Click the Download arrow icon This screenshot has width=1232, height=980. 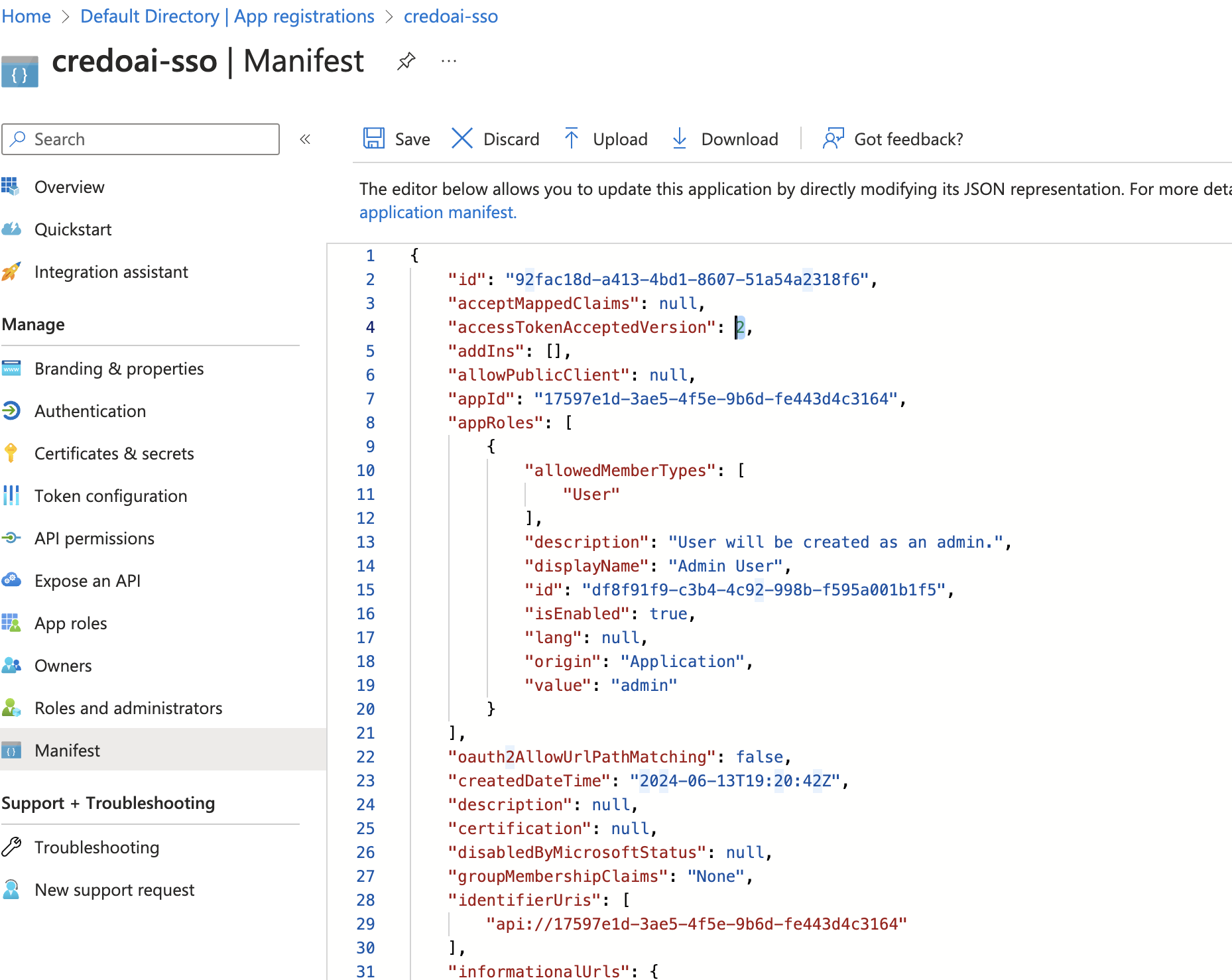[680, 139]
